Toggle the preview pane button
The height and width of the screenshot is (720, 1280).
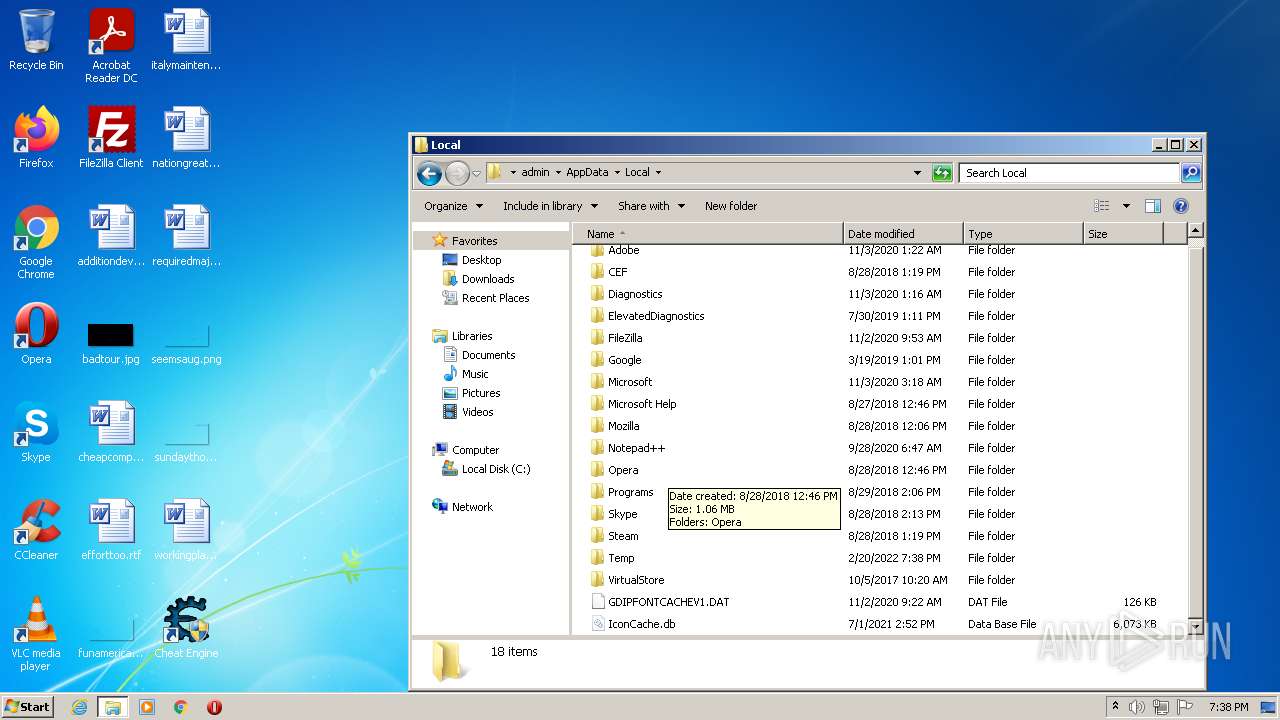(1152, 206)
